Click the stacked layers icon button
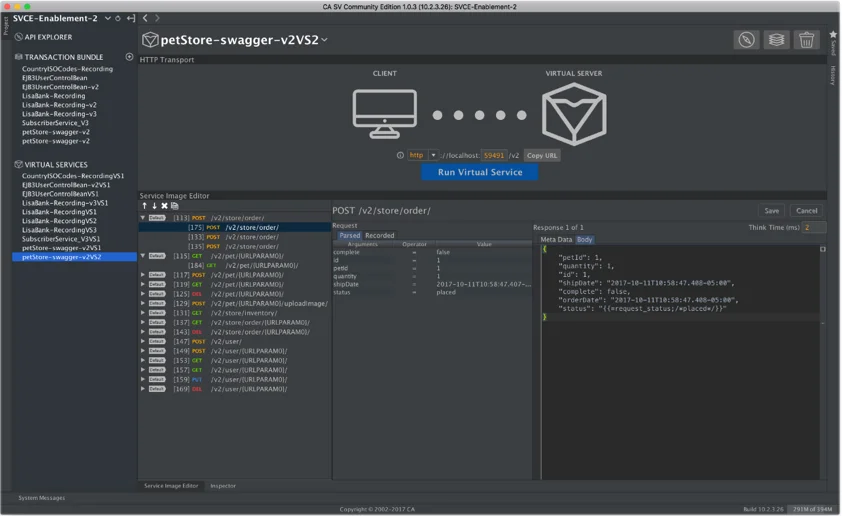The width and height of the screenshot is (842, 516). click(776, 40)
